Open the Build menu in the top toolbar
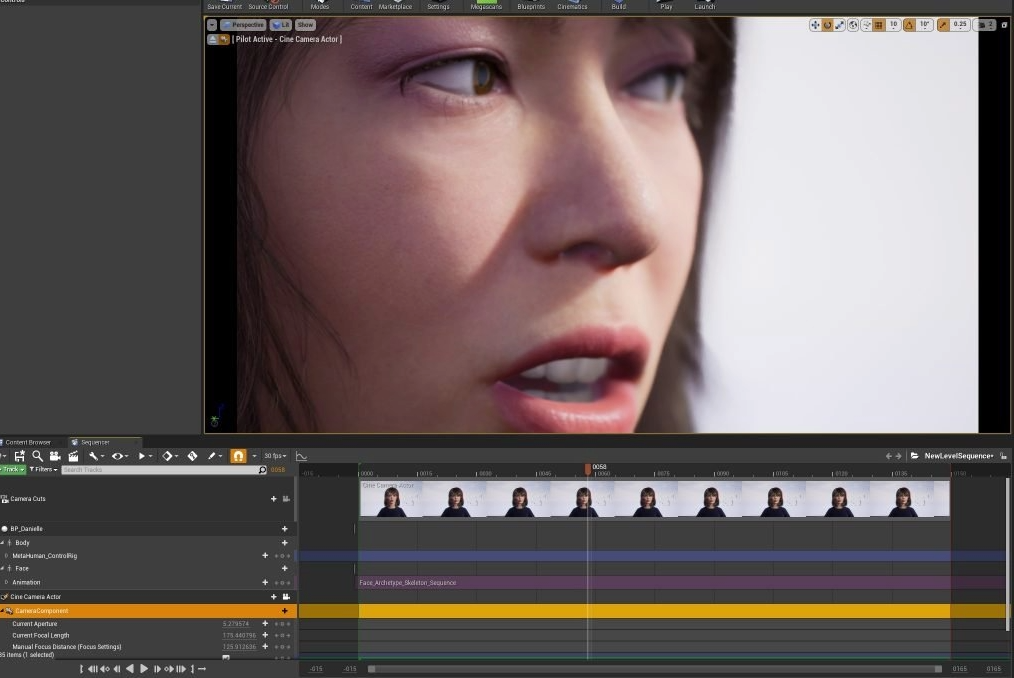This screenshot has height=678, width=1014. click(x=618, y=6)
